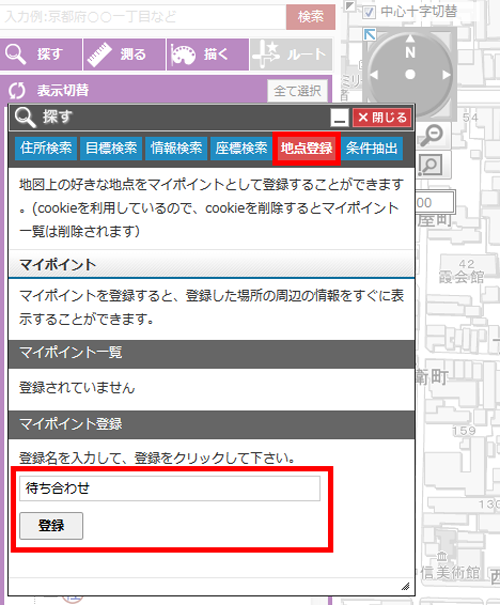The width and height of the screenshot is (500, 605).
Task: Click the registration name input field
Action: coord(170,488)
